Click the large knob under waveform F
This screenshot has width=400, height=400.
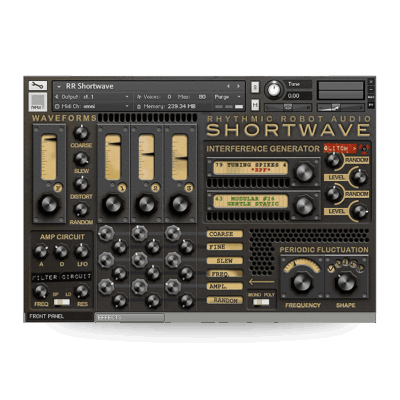49,205
